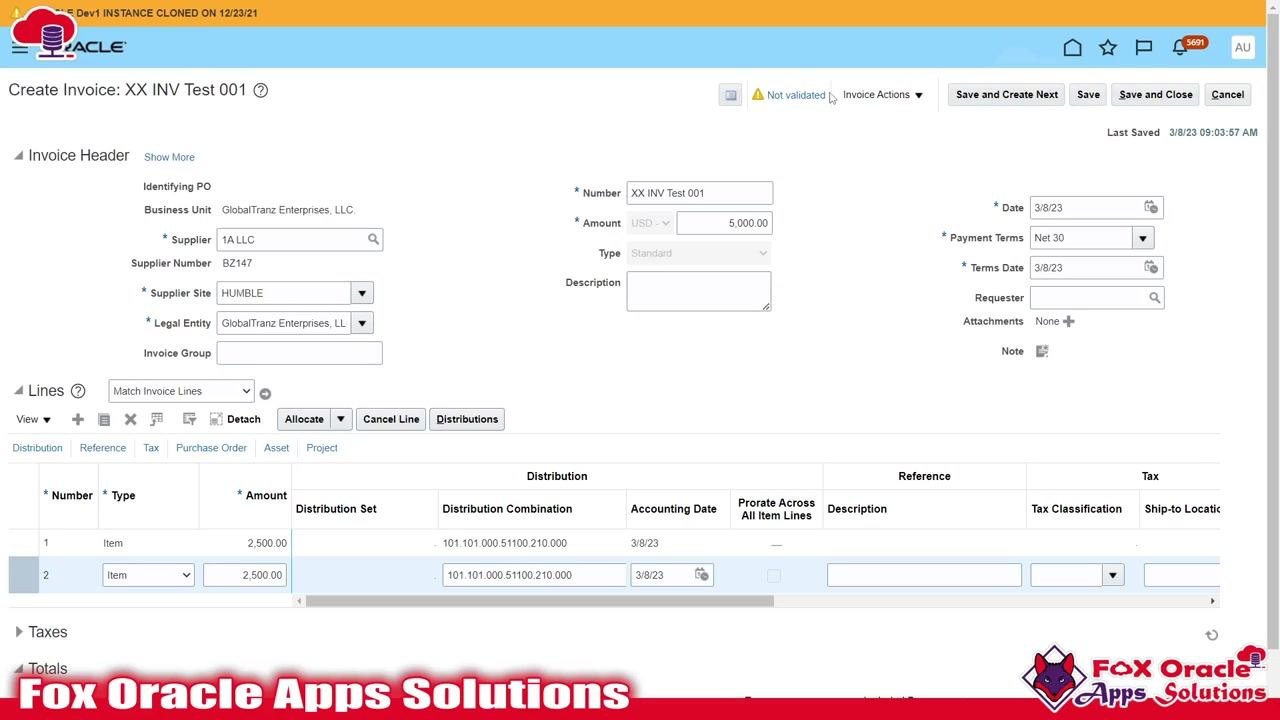Open the View menu in Lines toolbar
The image size is (1280, 720).
coord(34,419)
